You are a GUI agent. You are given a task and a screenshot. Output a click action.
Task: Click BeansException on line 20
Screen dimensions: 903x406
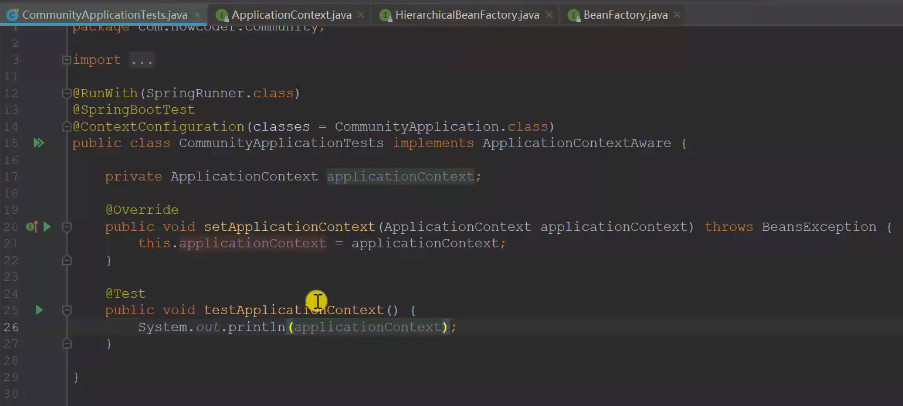click(819, 227)
